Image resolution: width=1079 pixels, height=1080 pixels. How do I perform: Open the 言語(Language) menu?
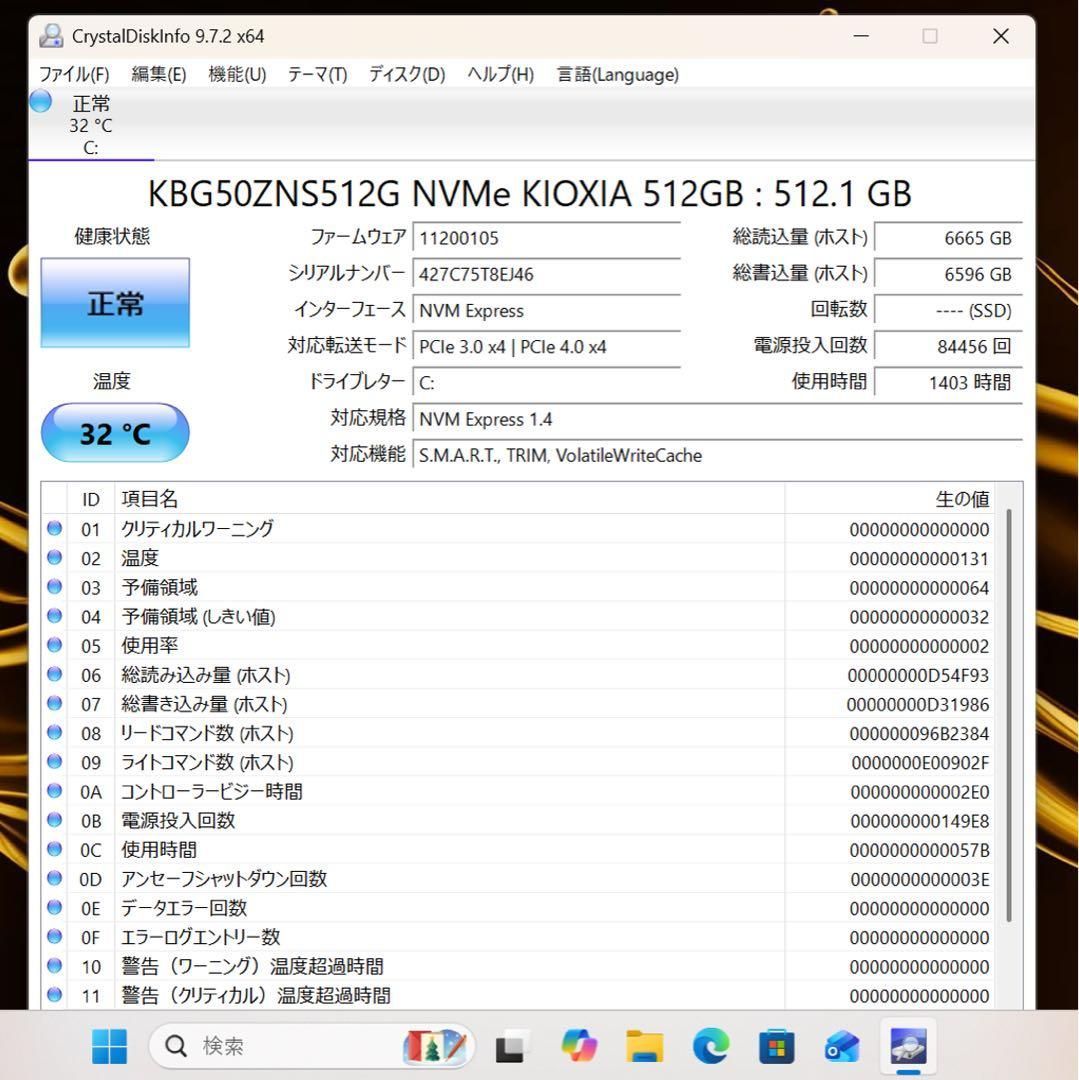(617, 74)
